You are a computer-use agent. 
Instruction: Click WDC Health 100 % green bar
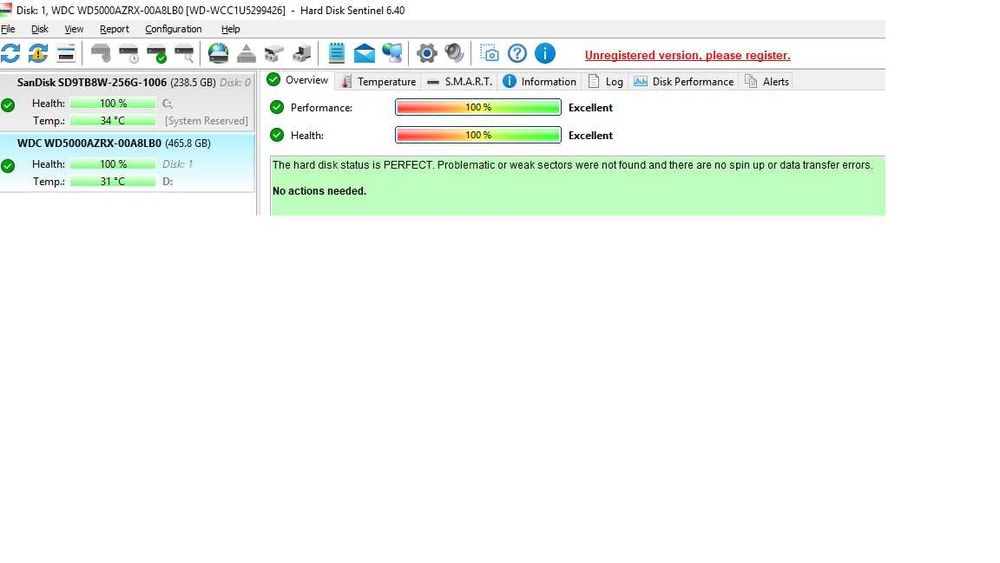[113, 164]
